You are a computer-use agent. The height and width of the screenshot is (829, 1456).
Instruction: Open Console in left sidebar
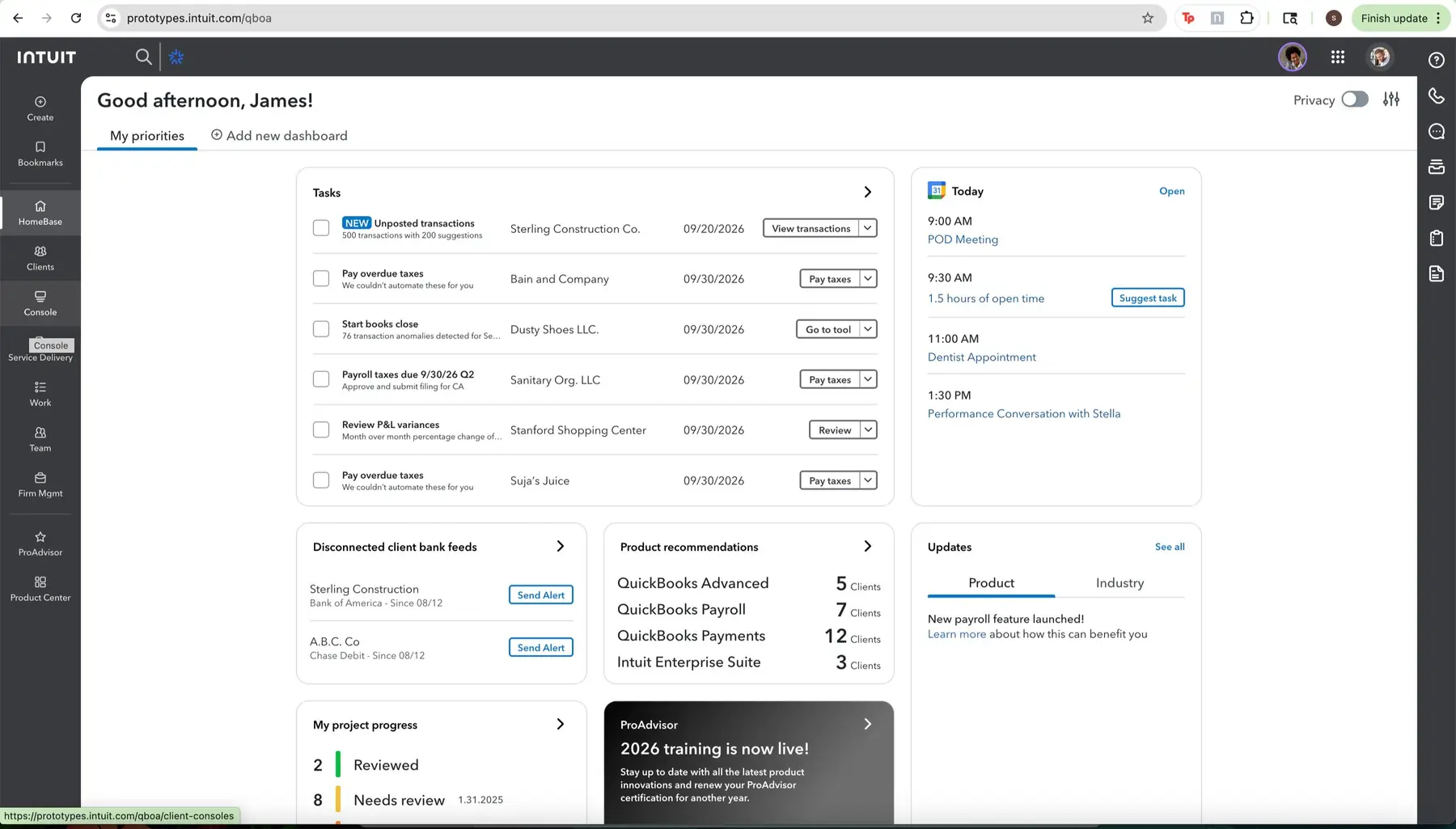click(40, 303)
